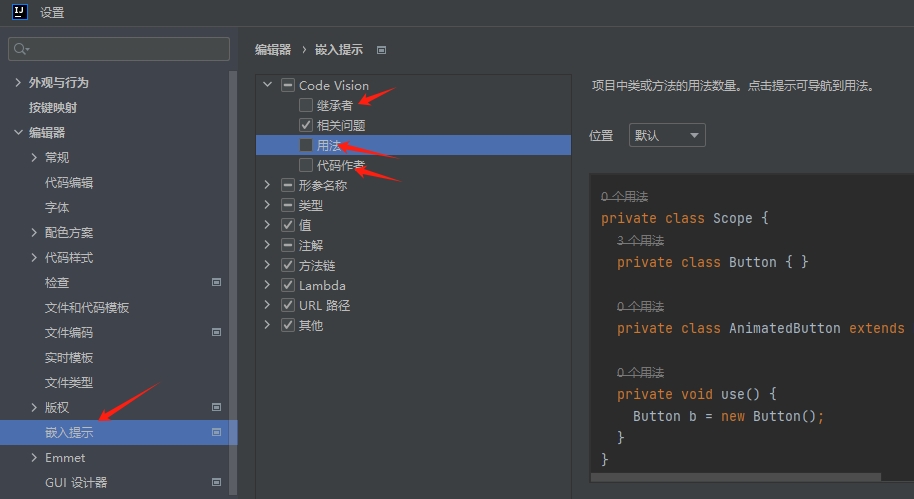Expand the 注解 group
Image resolution: width=914 pixels, height=499 pixels.
pyautogui.click(x=268, y=245)
